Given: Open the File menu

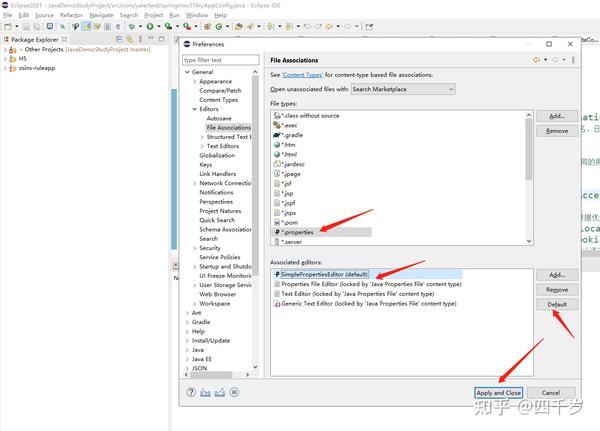Looking at the screenshot, I should [x=8, y=15].
